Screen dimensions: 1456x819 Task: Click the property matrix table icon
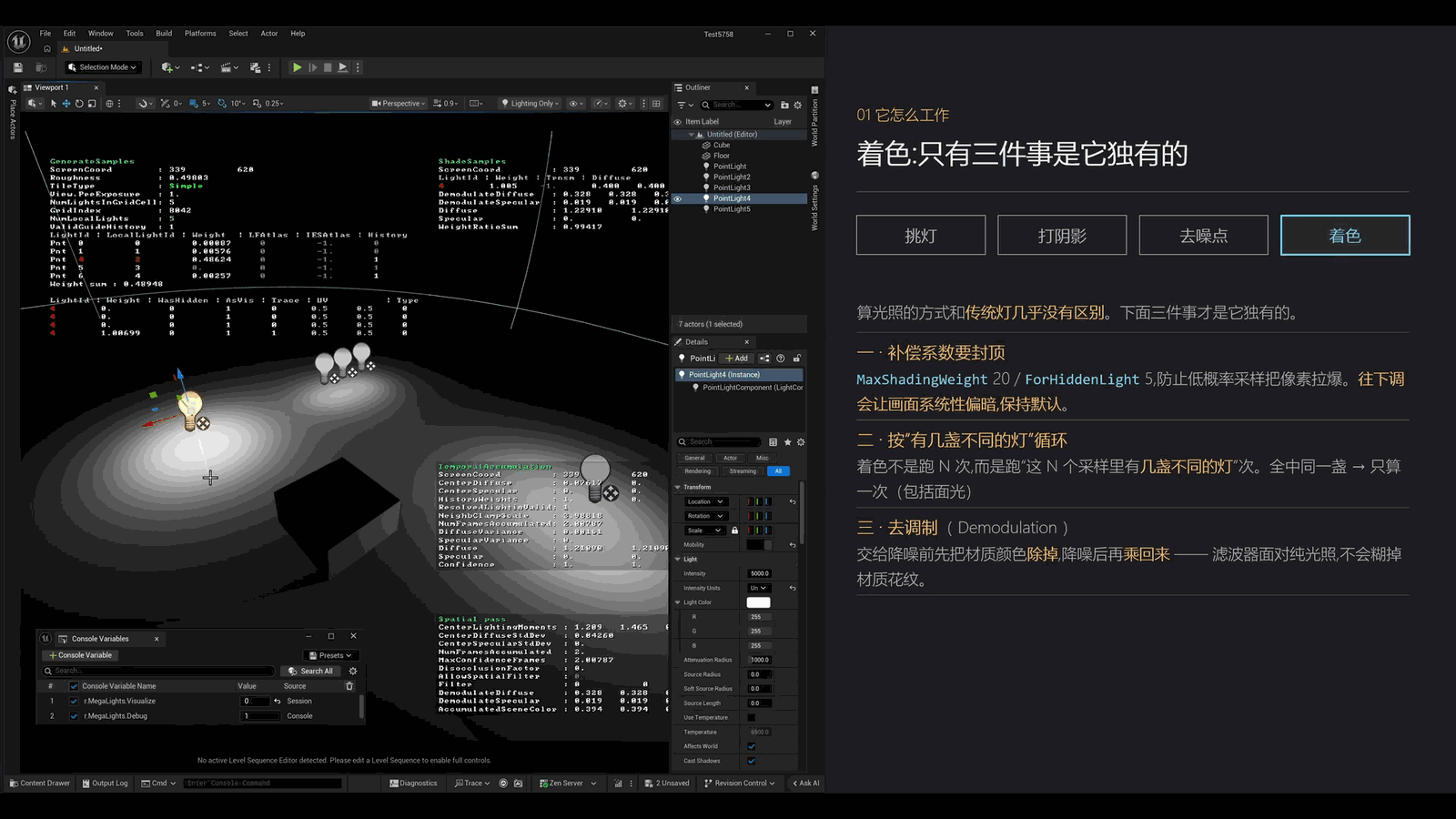(773, 442)
